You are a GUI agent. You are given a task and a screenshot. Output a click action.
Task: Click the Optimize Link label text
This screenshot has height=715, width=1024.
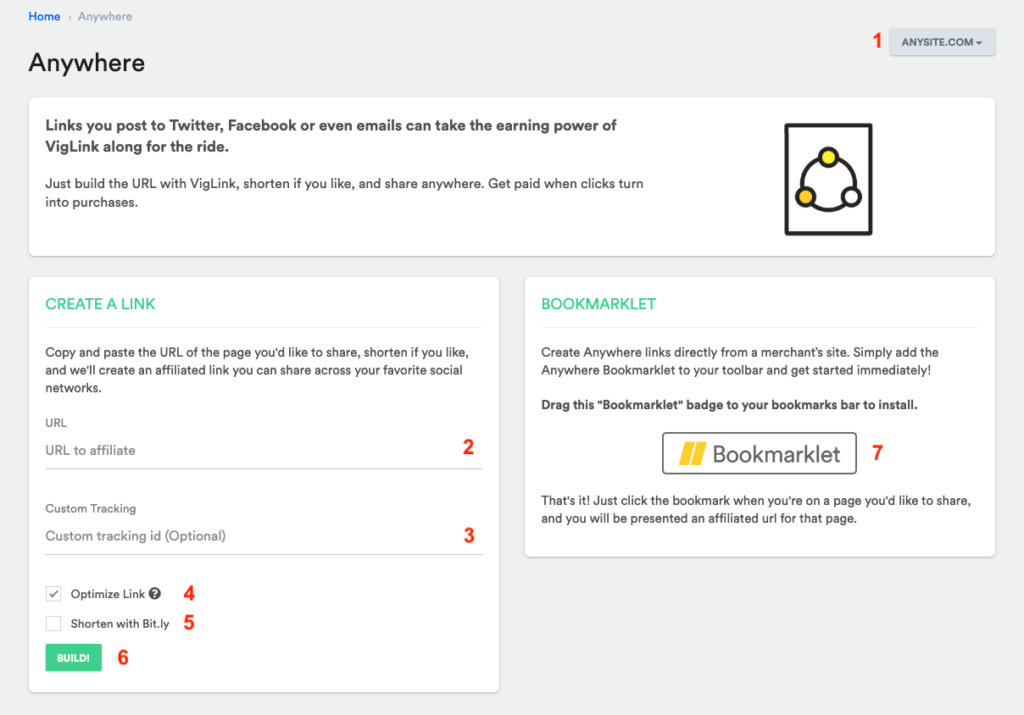click(108, 594)
